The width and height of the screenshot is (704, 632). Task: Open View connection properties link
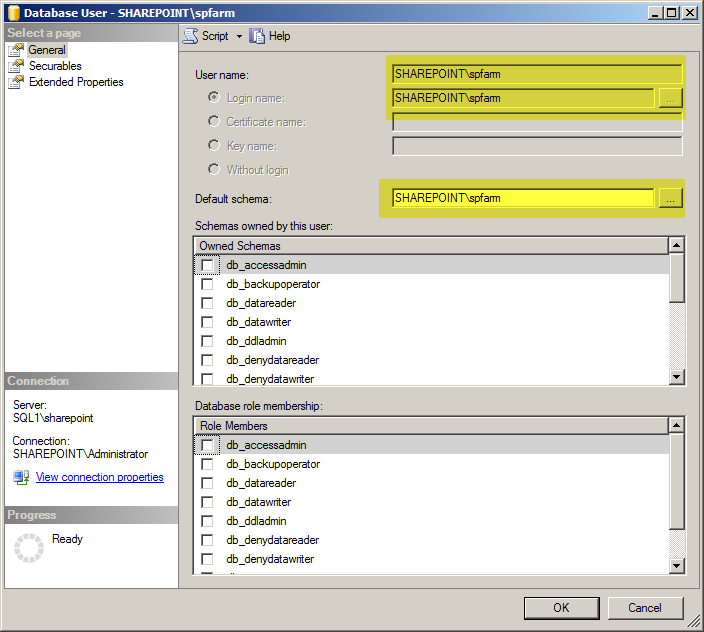[x=100, y=477]
